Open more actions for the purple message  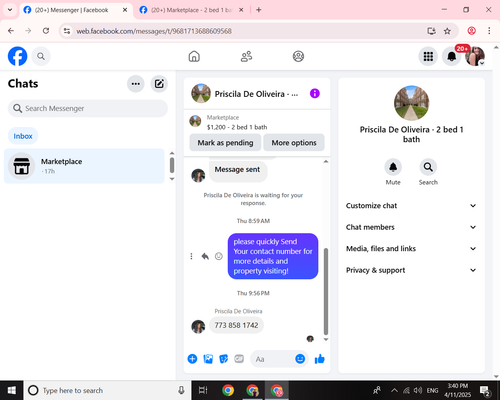(191, 256)
